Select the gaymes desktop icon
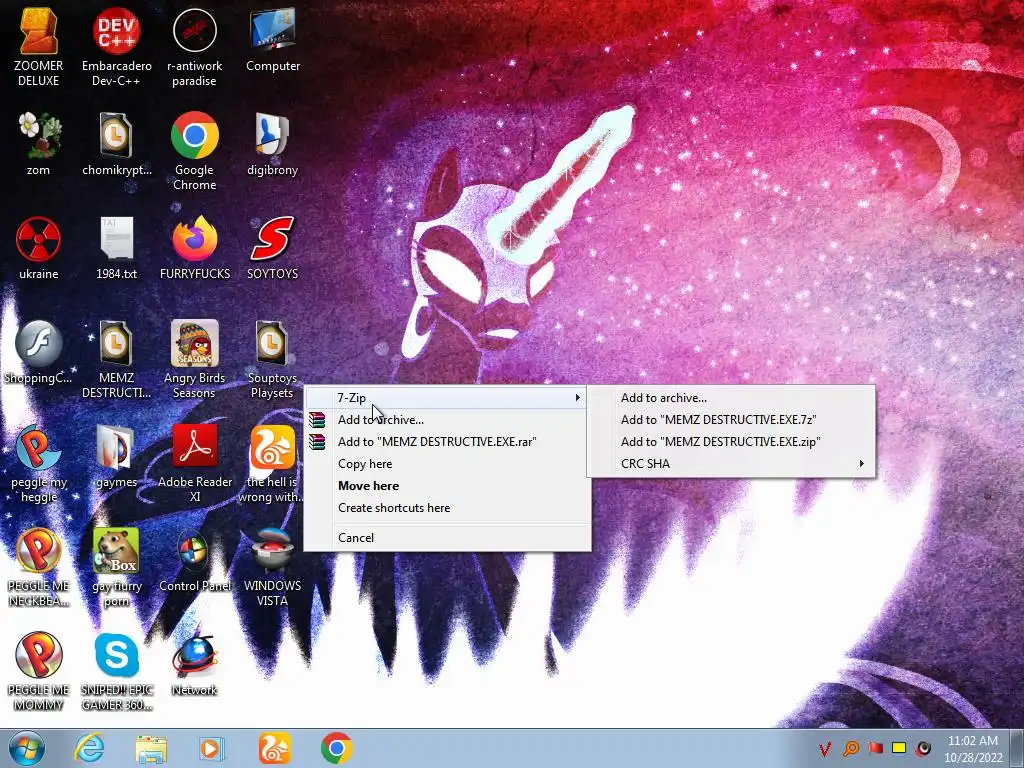The width and height of the screenshot is (1024, 768). click(116, 456)
